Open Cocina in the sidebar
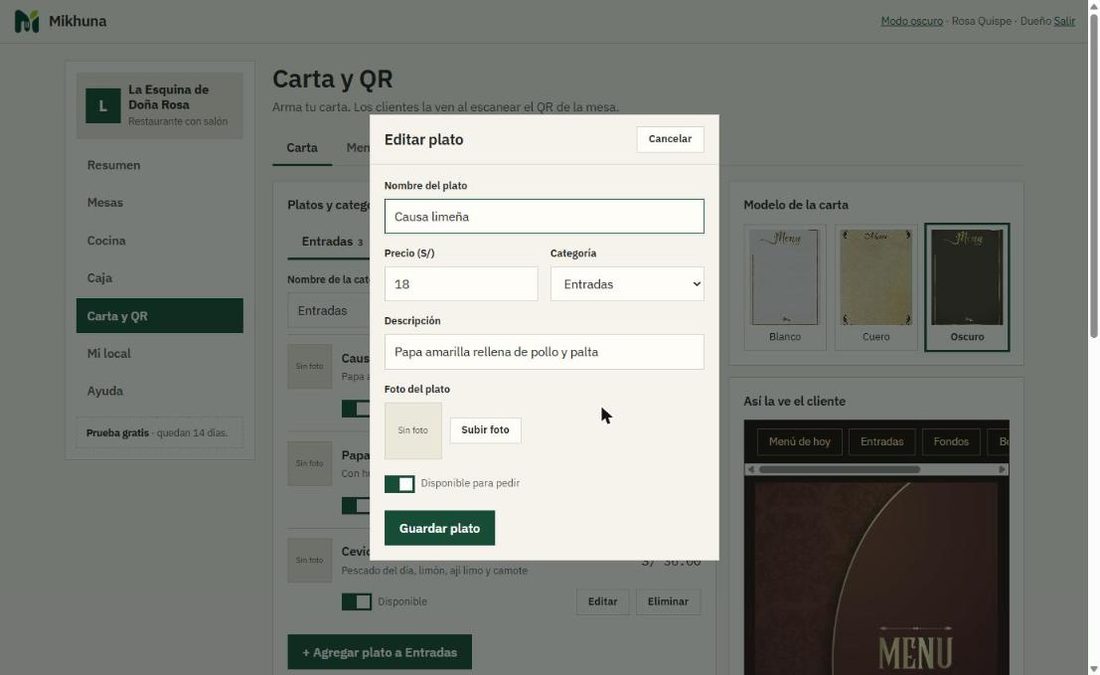The height and width of the screenshot is (675, 1100). pos(160,241)
